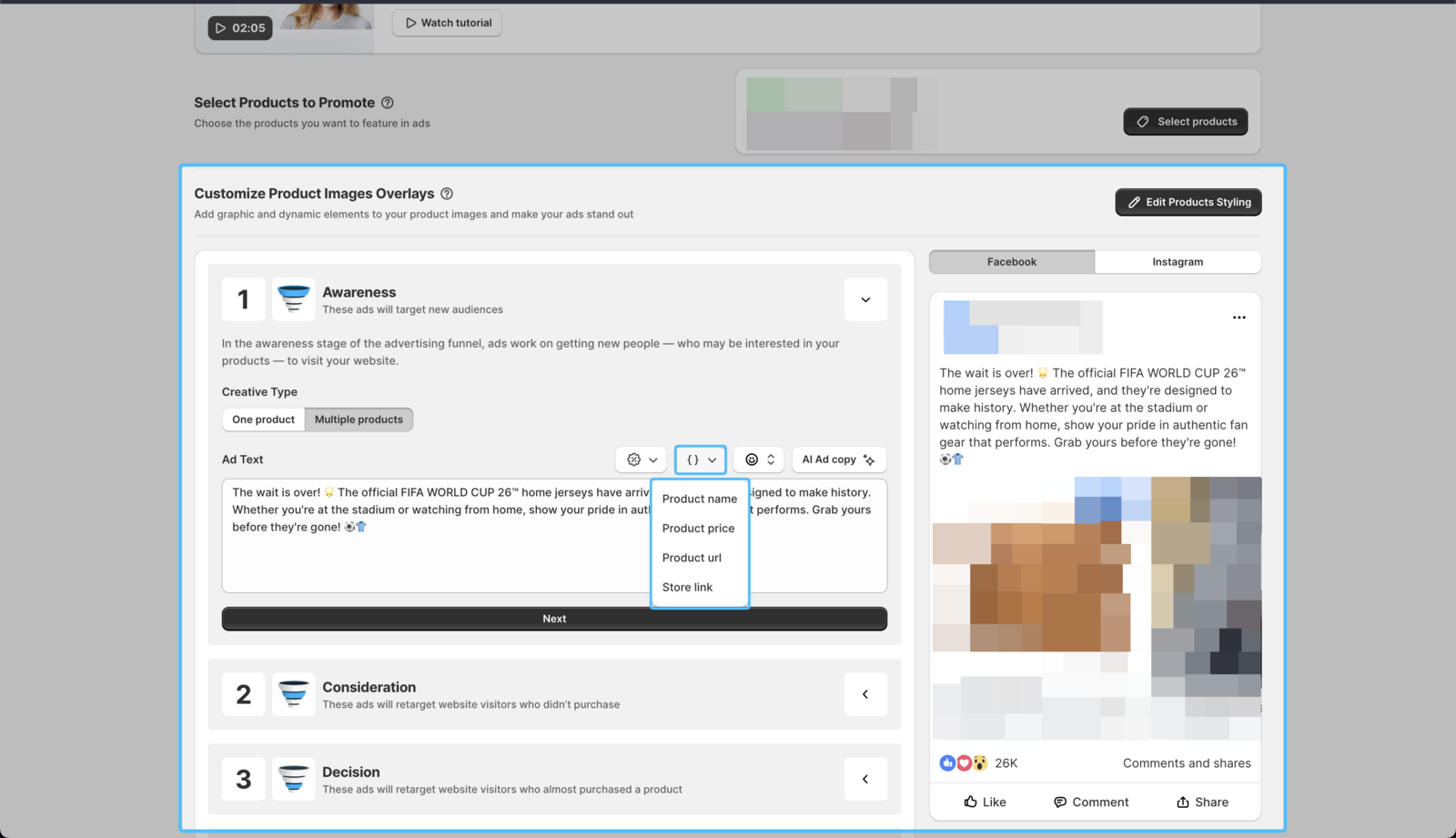This screenshot has height=838, width=1456.
Task: Expand the Consideration section
Action: tap(865, 694)
